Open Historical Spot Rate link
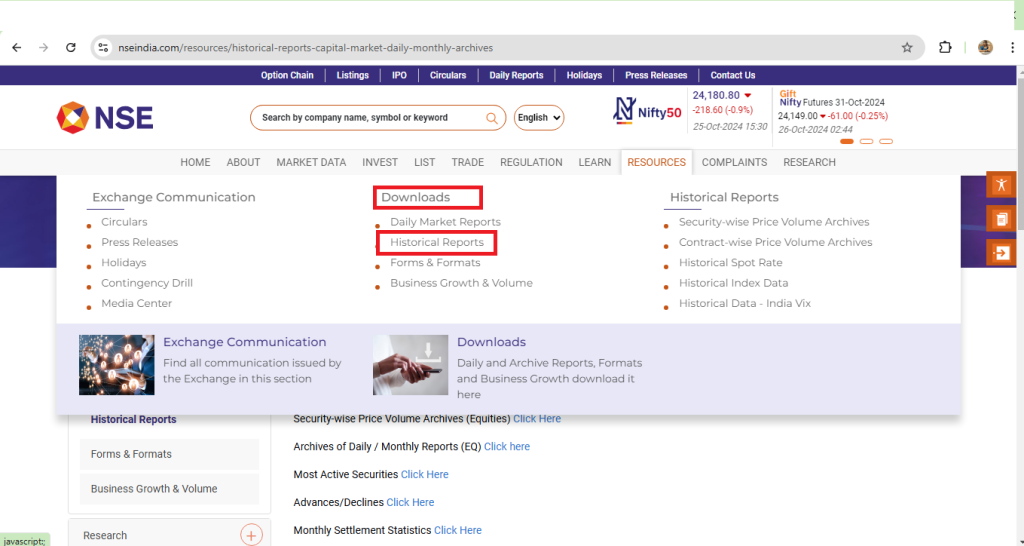 [730, 263]
